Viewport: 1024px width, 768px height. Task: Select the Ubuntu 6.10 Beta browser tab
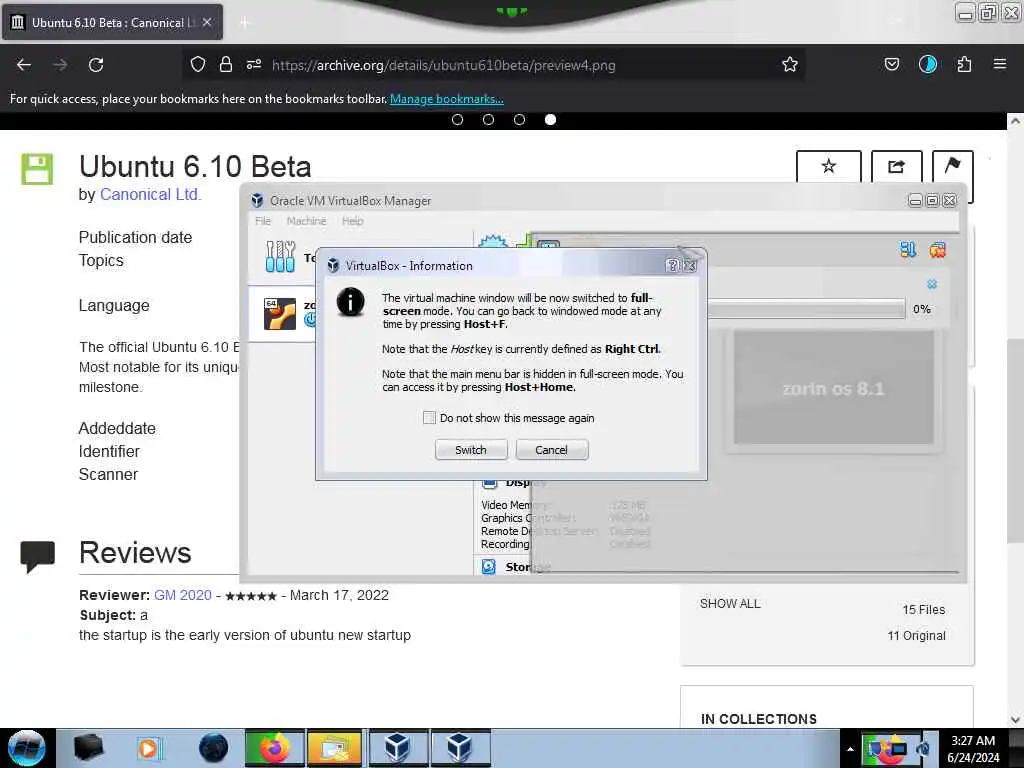111,22
